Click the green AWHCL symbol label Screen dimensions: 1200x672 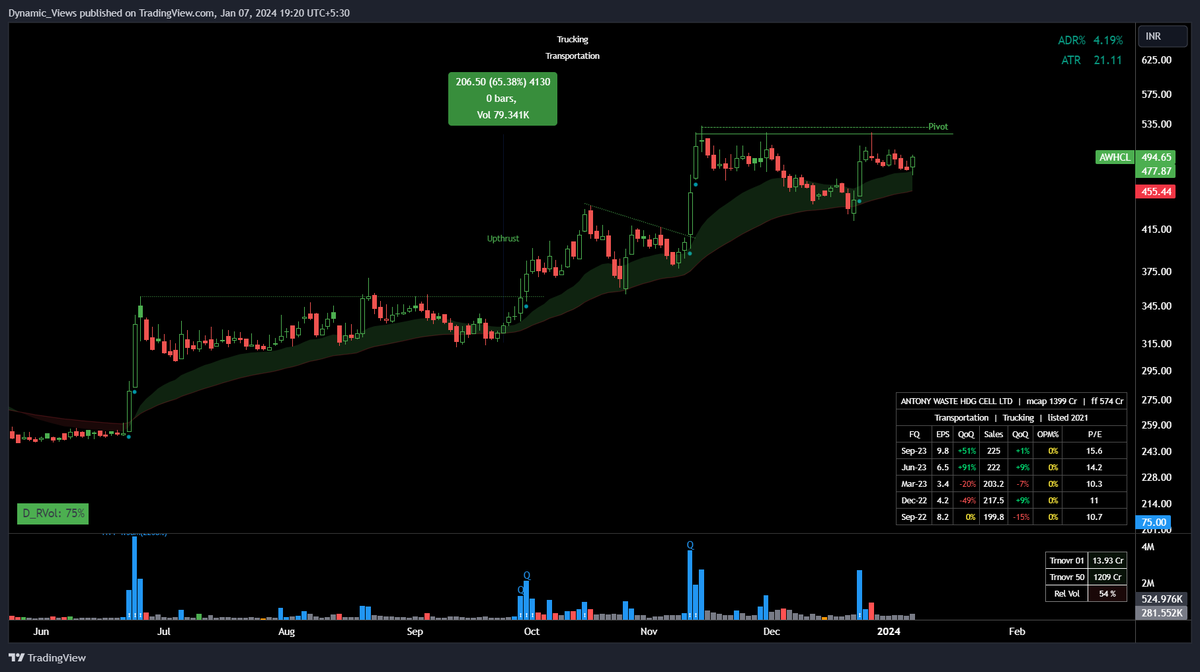[x=1114, y=158]
